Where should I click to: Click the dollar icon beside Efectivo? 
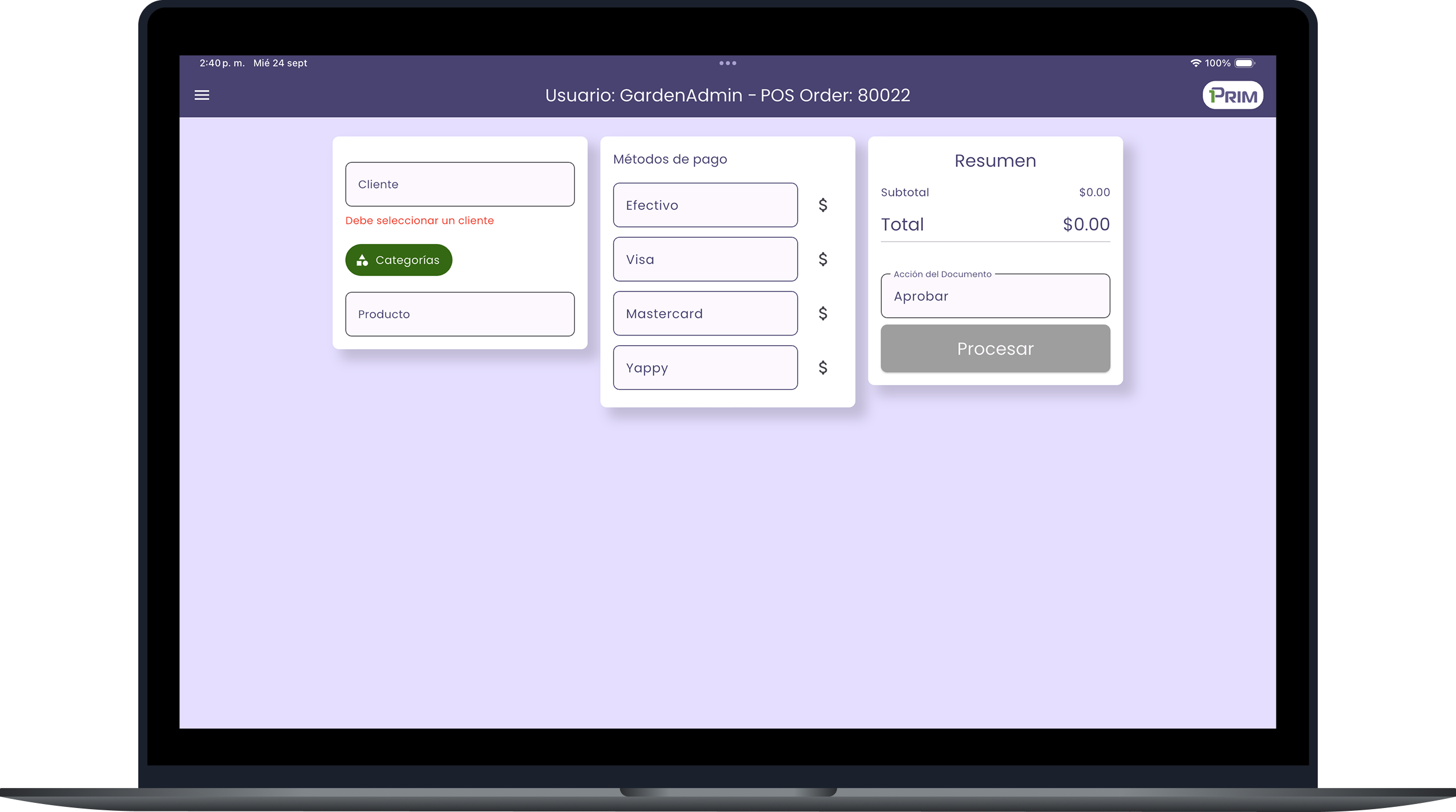tap(822, 205)
